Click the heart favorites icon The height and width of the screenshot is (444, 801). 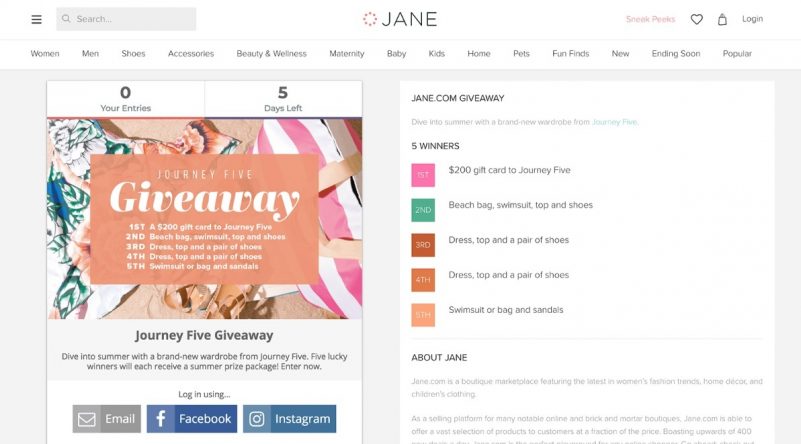click(696, 19)
